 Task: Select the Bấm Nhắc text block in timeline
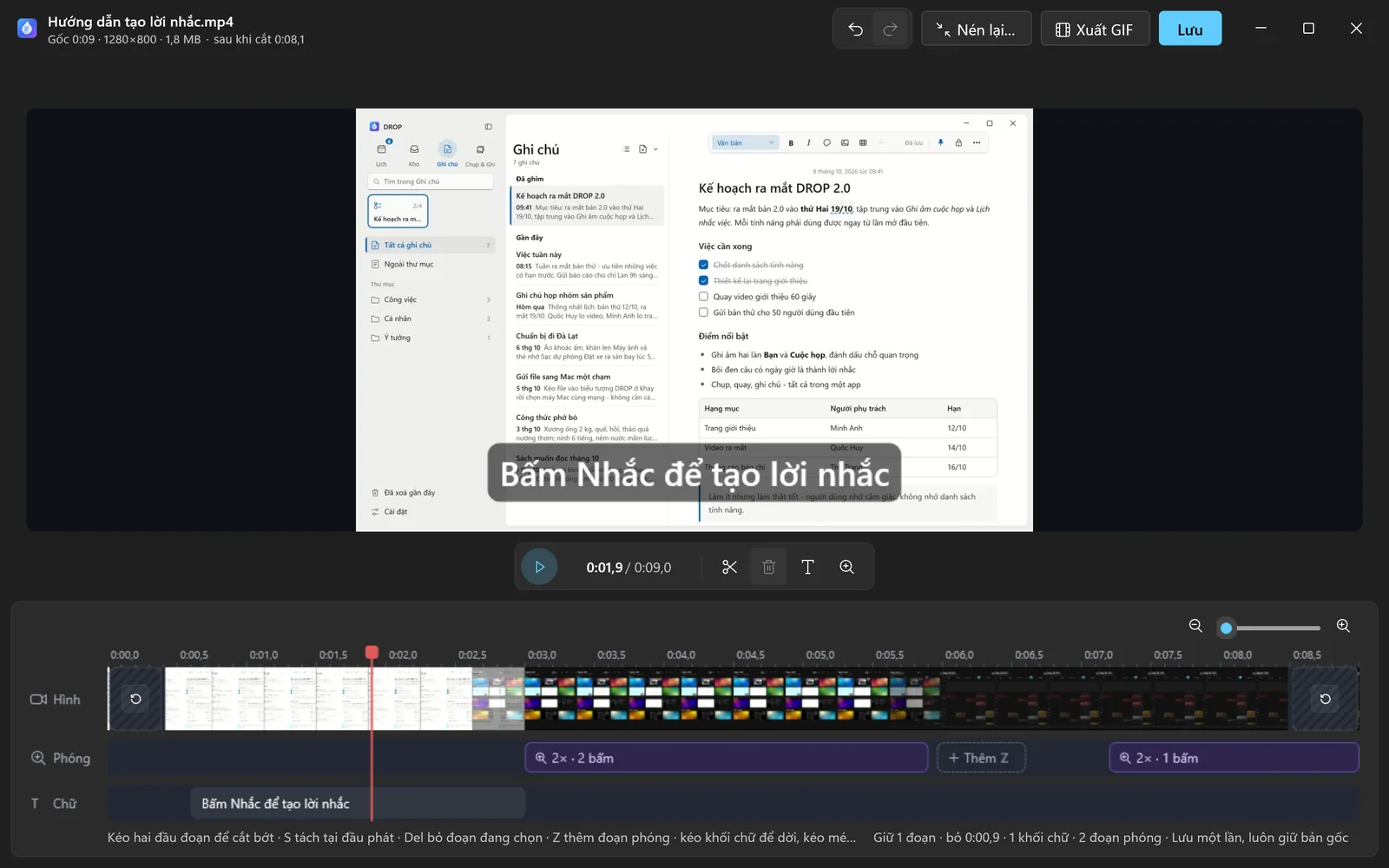pyautogui.click(x=358, y=804)
